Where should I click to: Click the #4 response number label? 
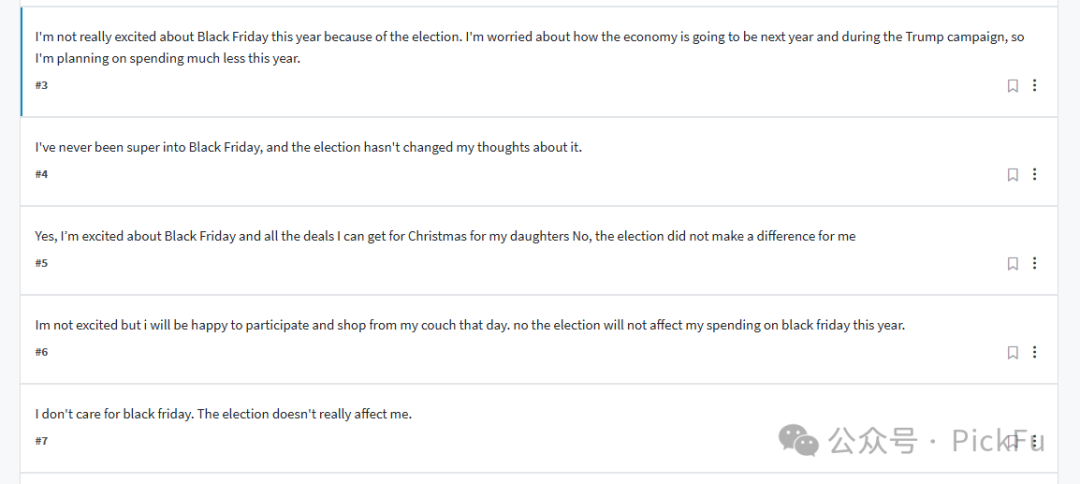(x=41, y=174)
